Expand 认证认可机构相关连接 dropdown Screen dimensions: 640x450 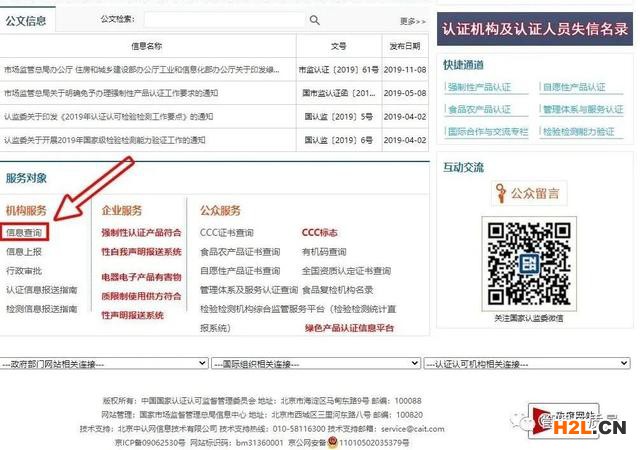(x=527, y=364)
